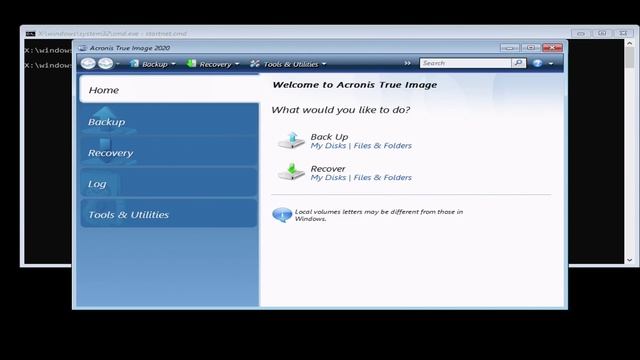Screen dimensions: 640x360
Task: Click My Disks link under Recover
Action: 328,178
